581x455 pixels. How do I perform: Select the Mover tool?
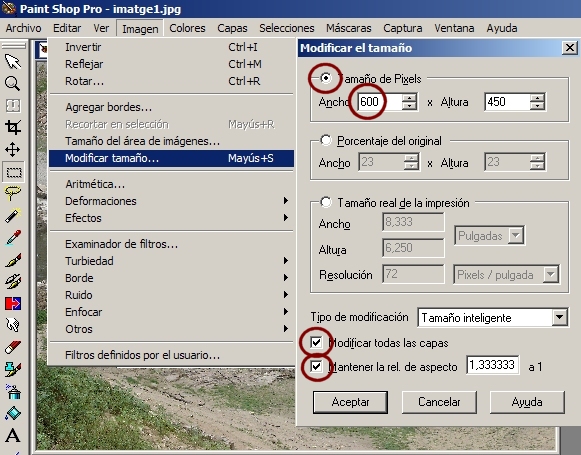point(13,150)
